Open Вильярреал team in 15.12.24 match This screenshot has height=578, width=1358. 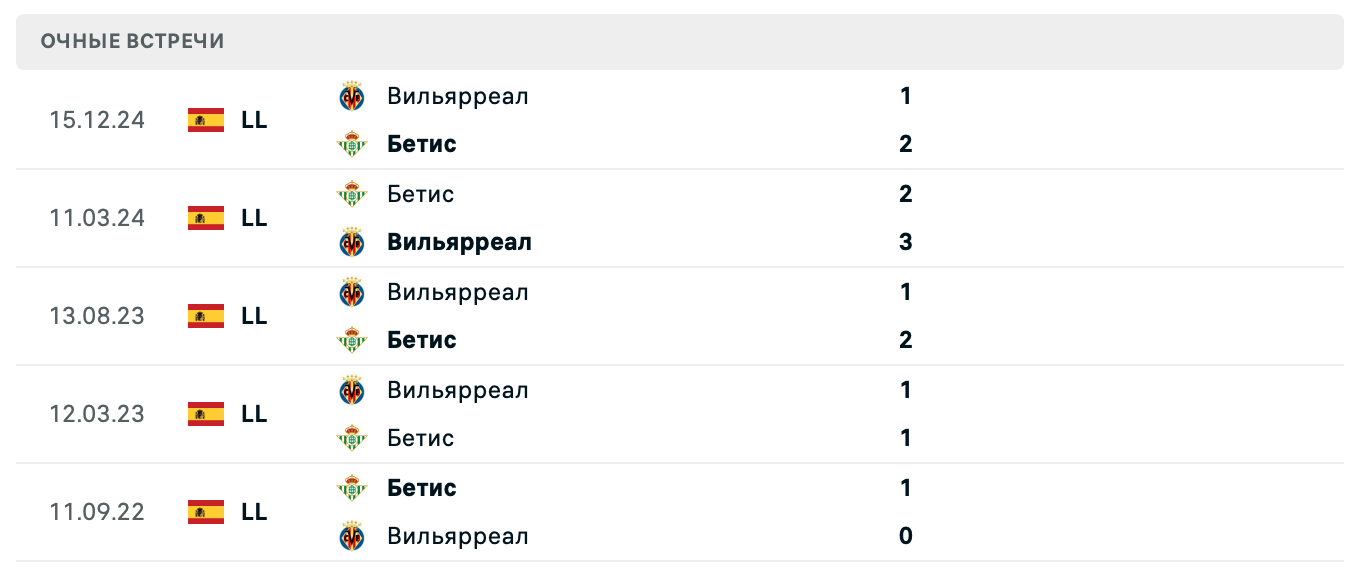458,96
